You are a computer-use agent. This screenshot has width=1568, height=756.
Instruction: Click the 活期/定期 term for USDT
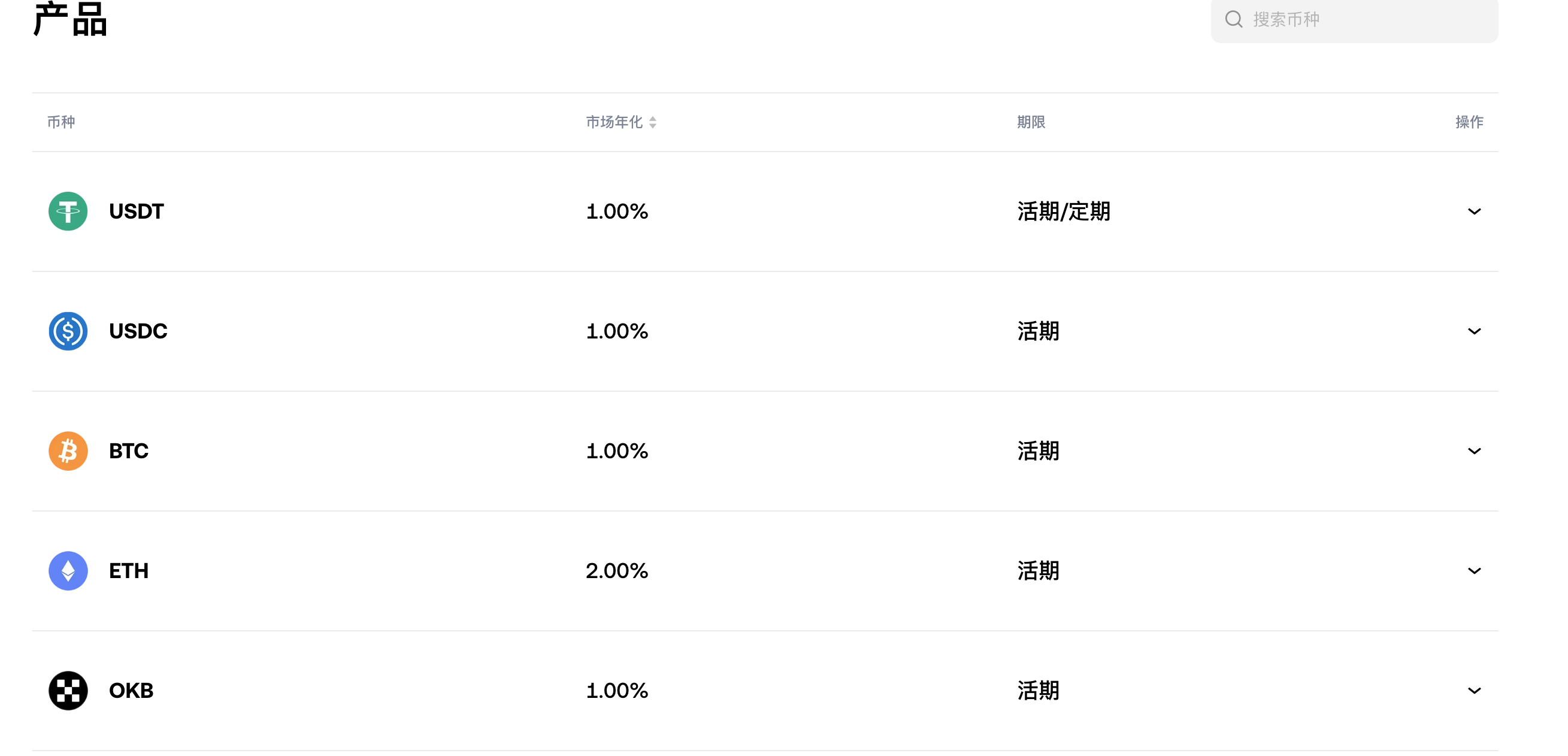1063,212
